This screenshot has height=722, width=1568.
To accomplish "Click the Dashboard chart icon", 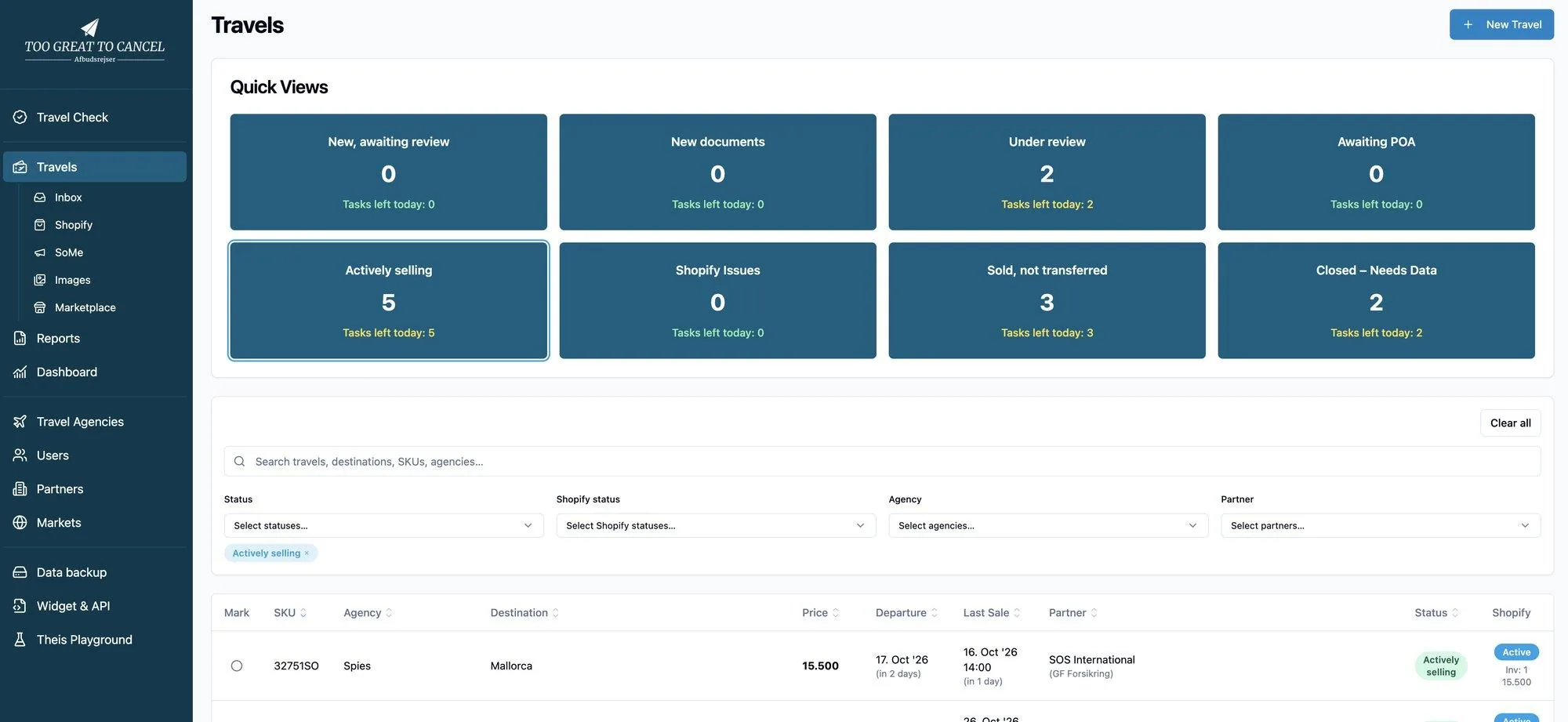I will point(20,372).
